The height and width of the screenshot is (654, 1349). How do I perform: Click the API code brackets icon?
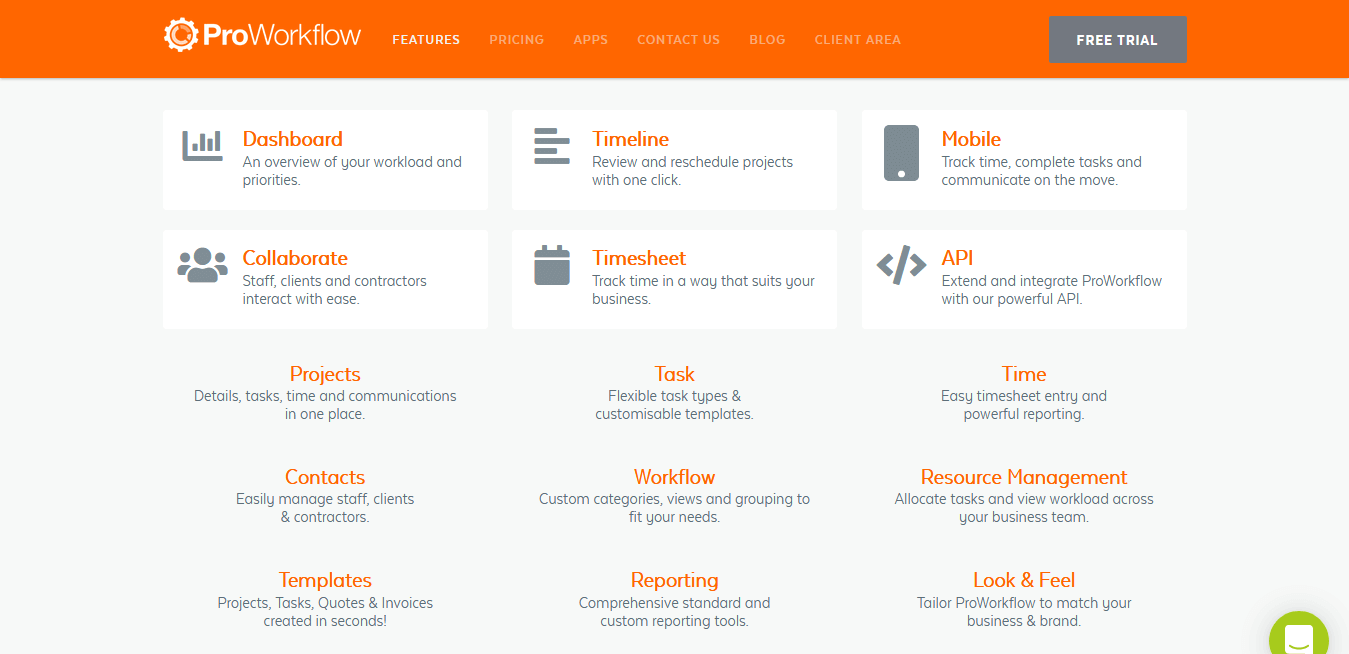[901, 266]
